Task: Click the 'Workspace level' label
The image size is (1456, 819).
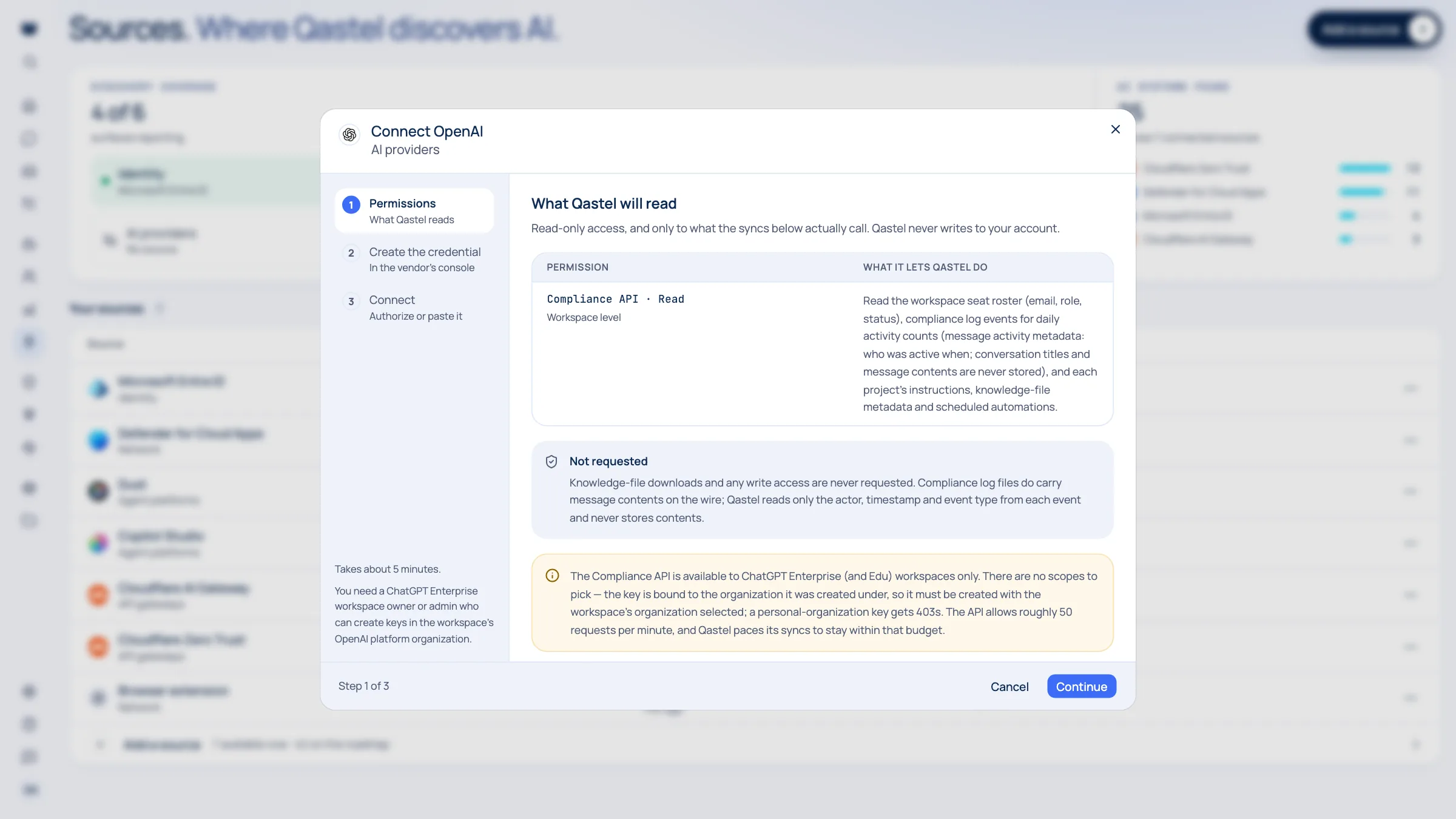Action: pos(584,317)
